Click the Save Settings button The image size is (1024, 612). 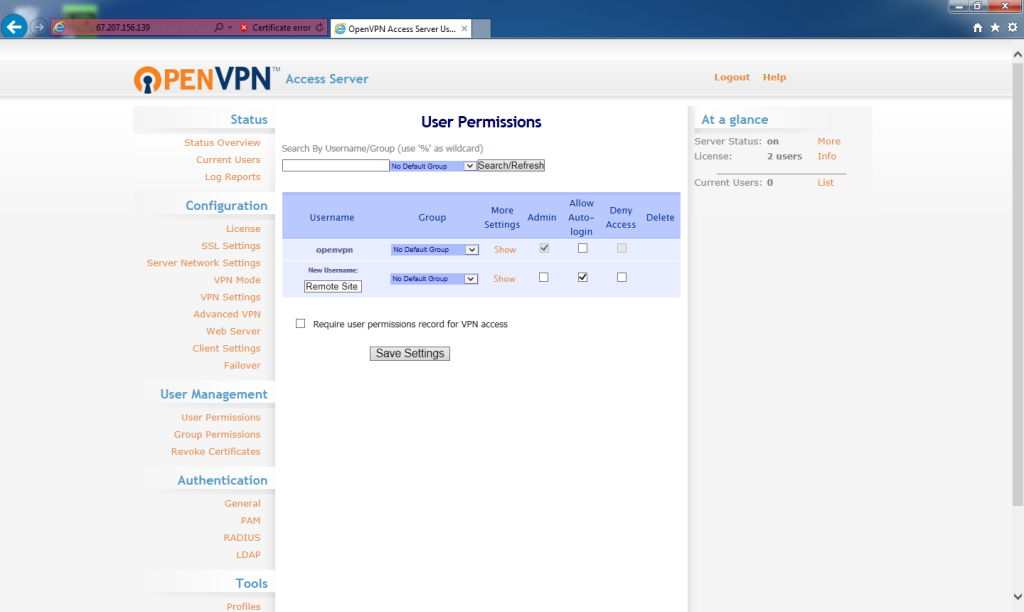(409, 353)
